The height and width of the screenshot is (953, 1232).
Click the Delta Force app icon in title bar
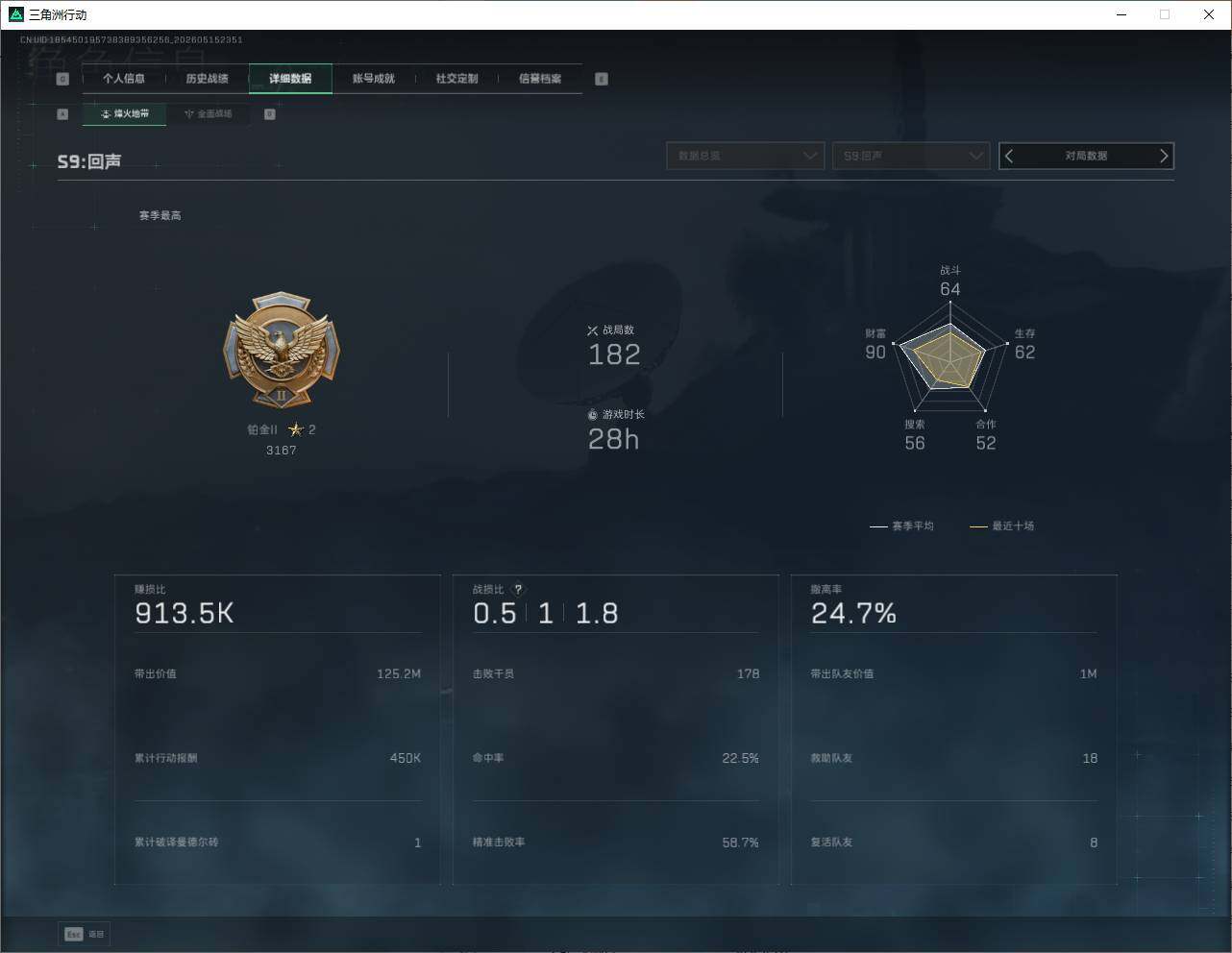15,14
